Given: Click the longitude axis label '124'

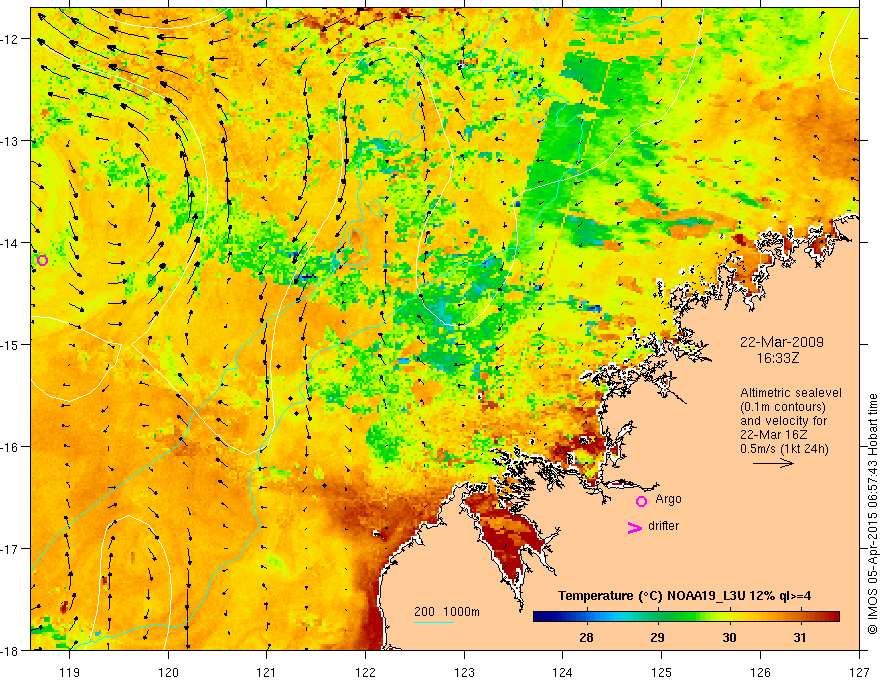Looking at the screenshot, I should (563, 672).
